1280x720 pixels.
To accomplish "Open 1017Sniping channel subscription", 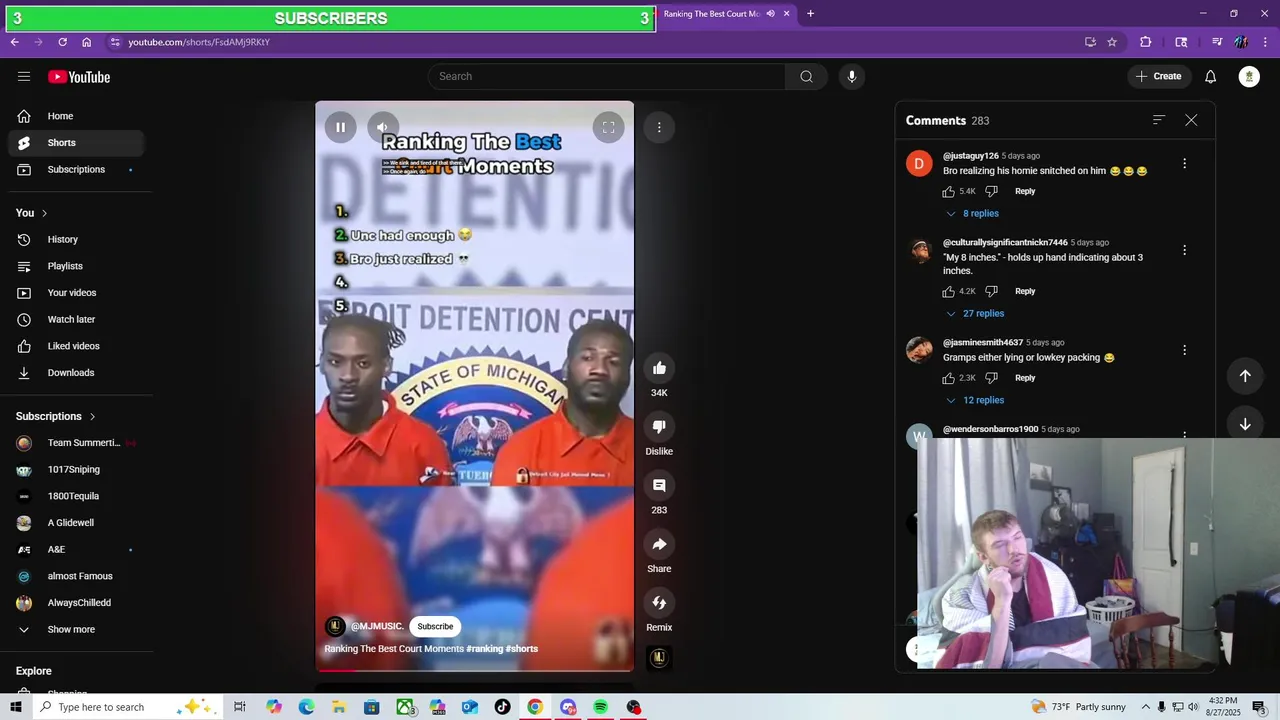I will tap(76, 470).
